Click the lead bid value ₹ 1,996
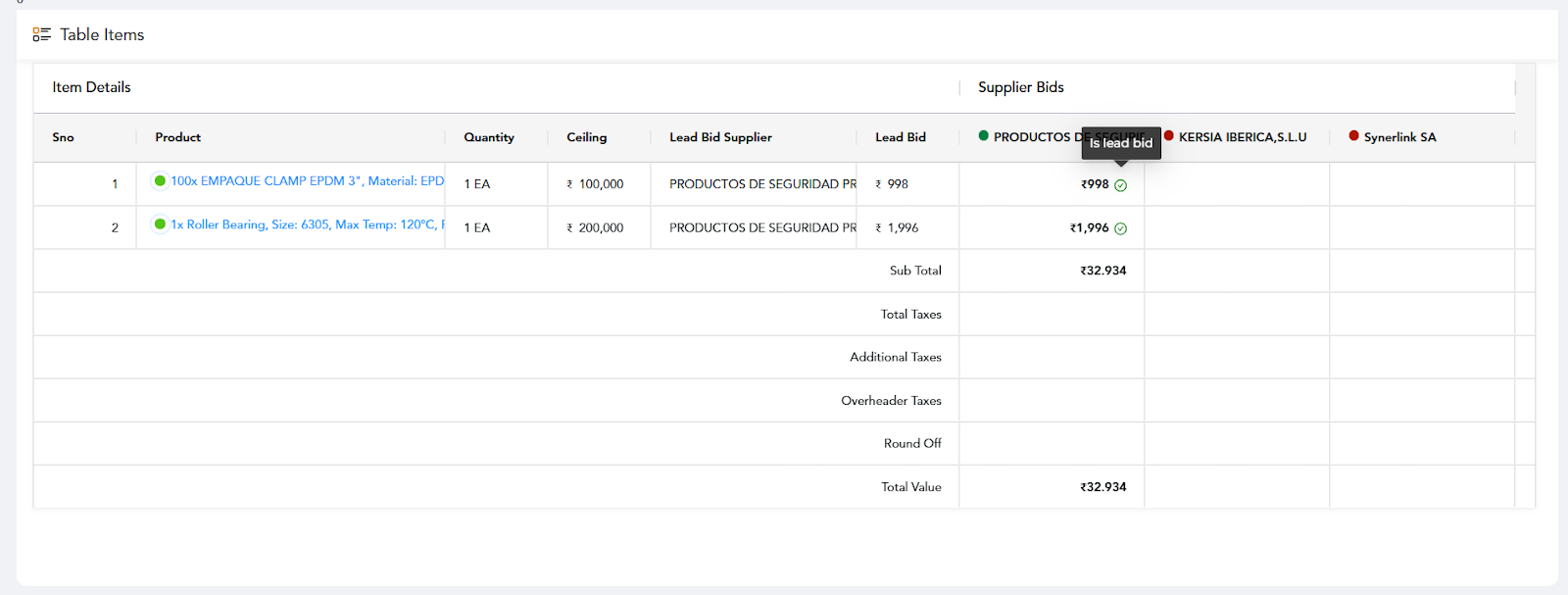1568x595 pixels. coord(897,227)
